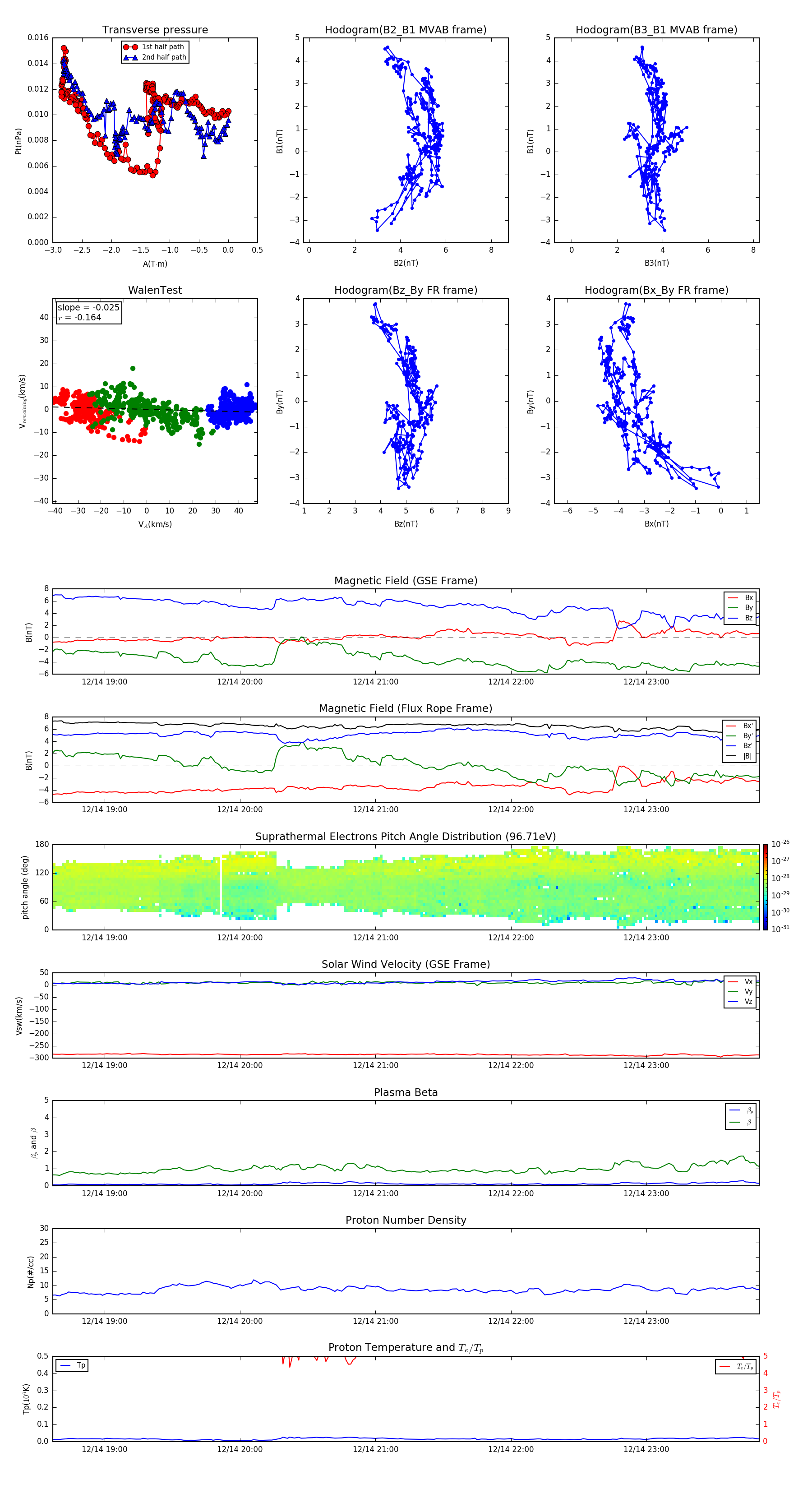This screenshot has height=1489, width=812.
Task: Click the "Proton Temperature and Te/Tp" title
Action: pyautogui.click(x=406, y=1348)
